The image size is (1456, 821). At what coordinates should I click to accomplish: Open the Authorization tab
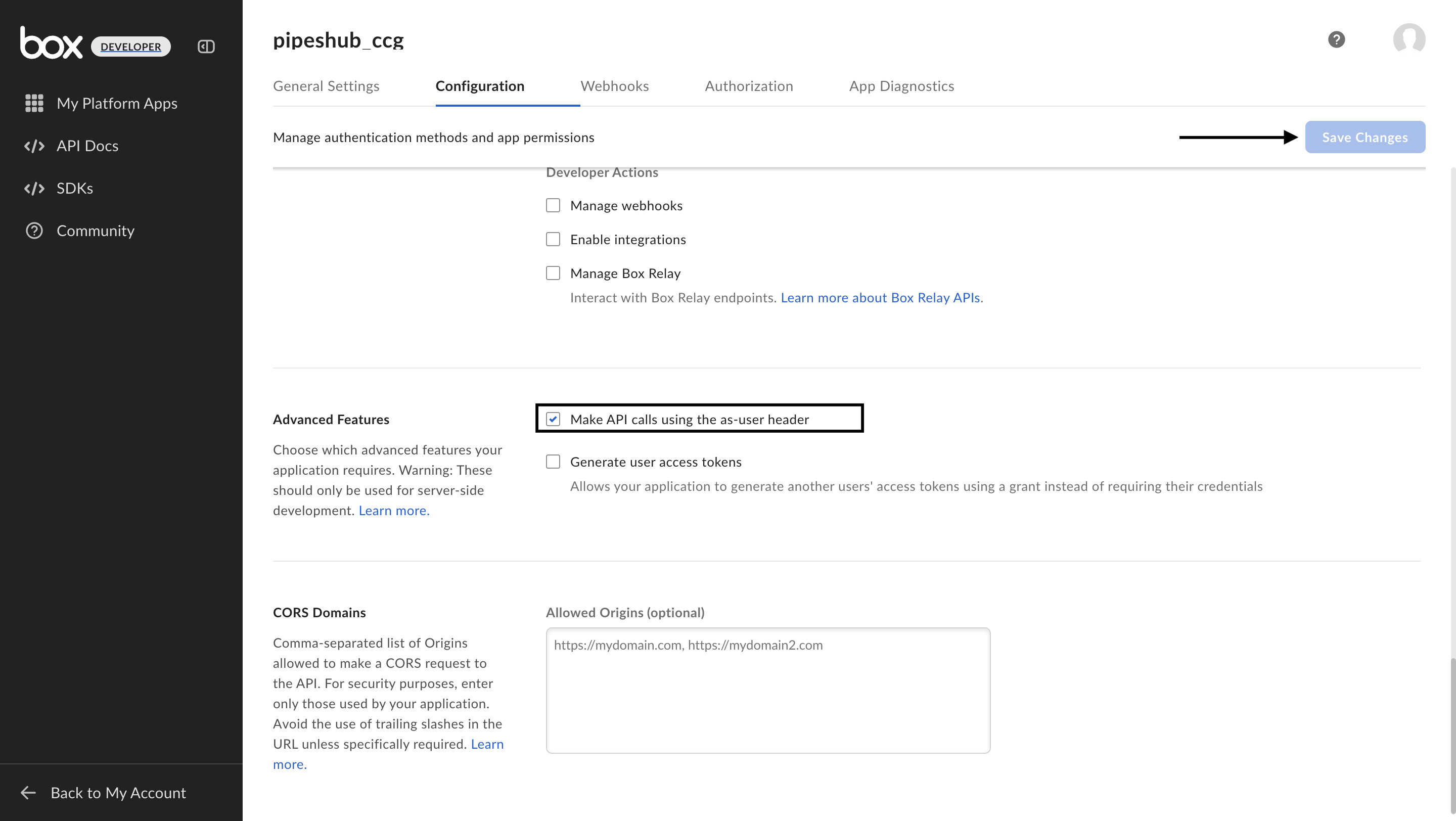(749, 86)
